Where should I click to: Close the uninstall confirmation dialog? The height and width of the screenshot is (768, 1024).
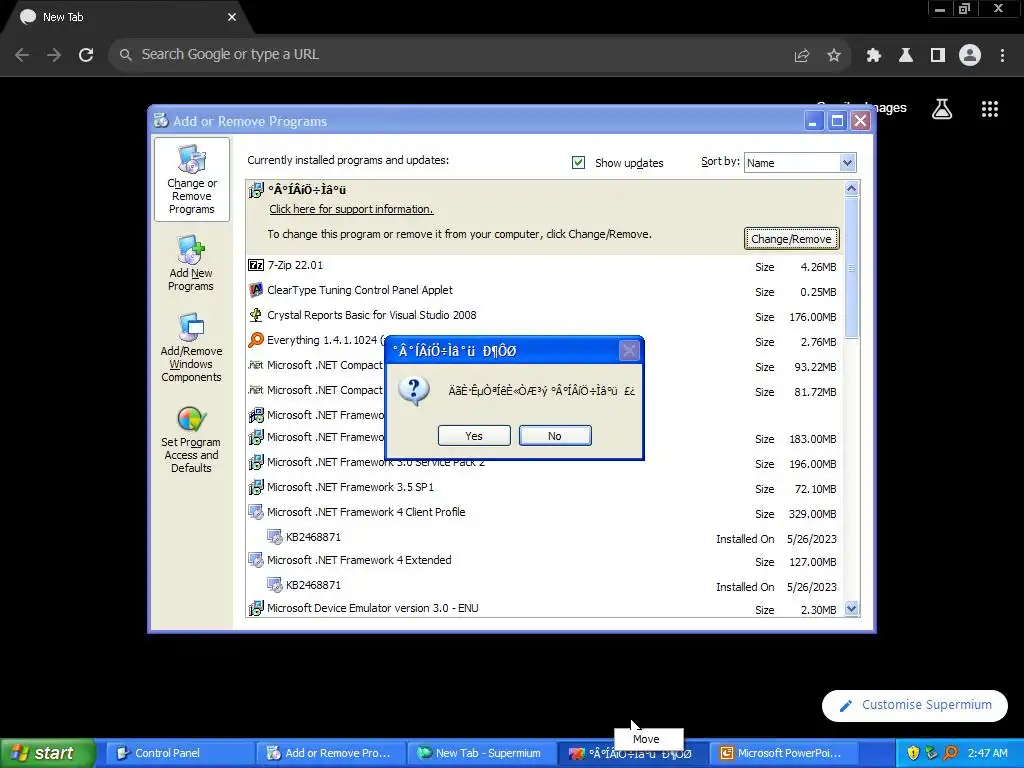pyautogui.click(x=629, y=351)
